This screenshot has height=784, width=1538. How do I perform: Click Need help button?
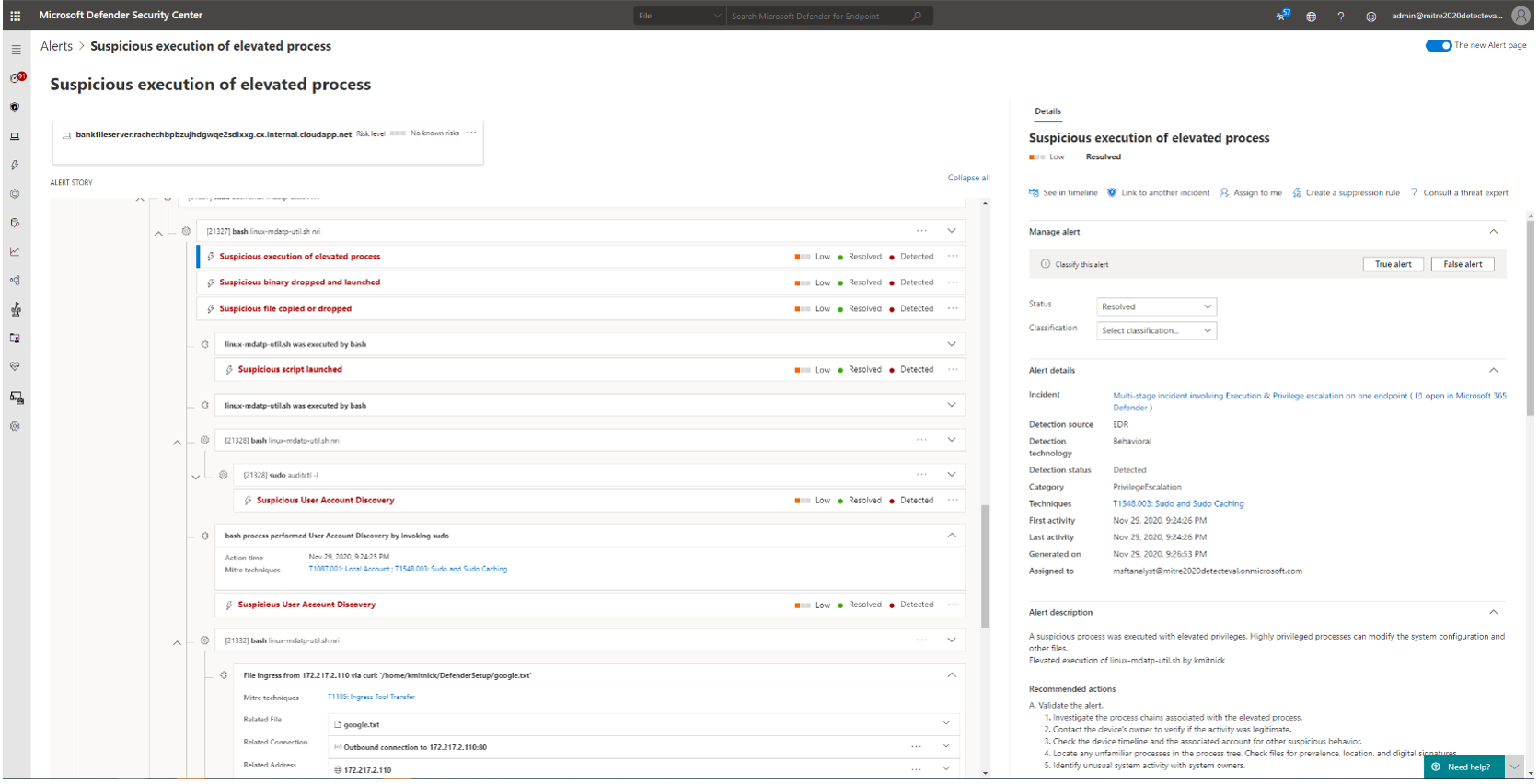(1464, 767)
